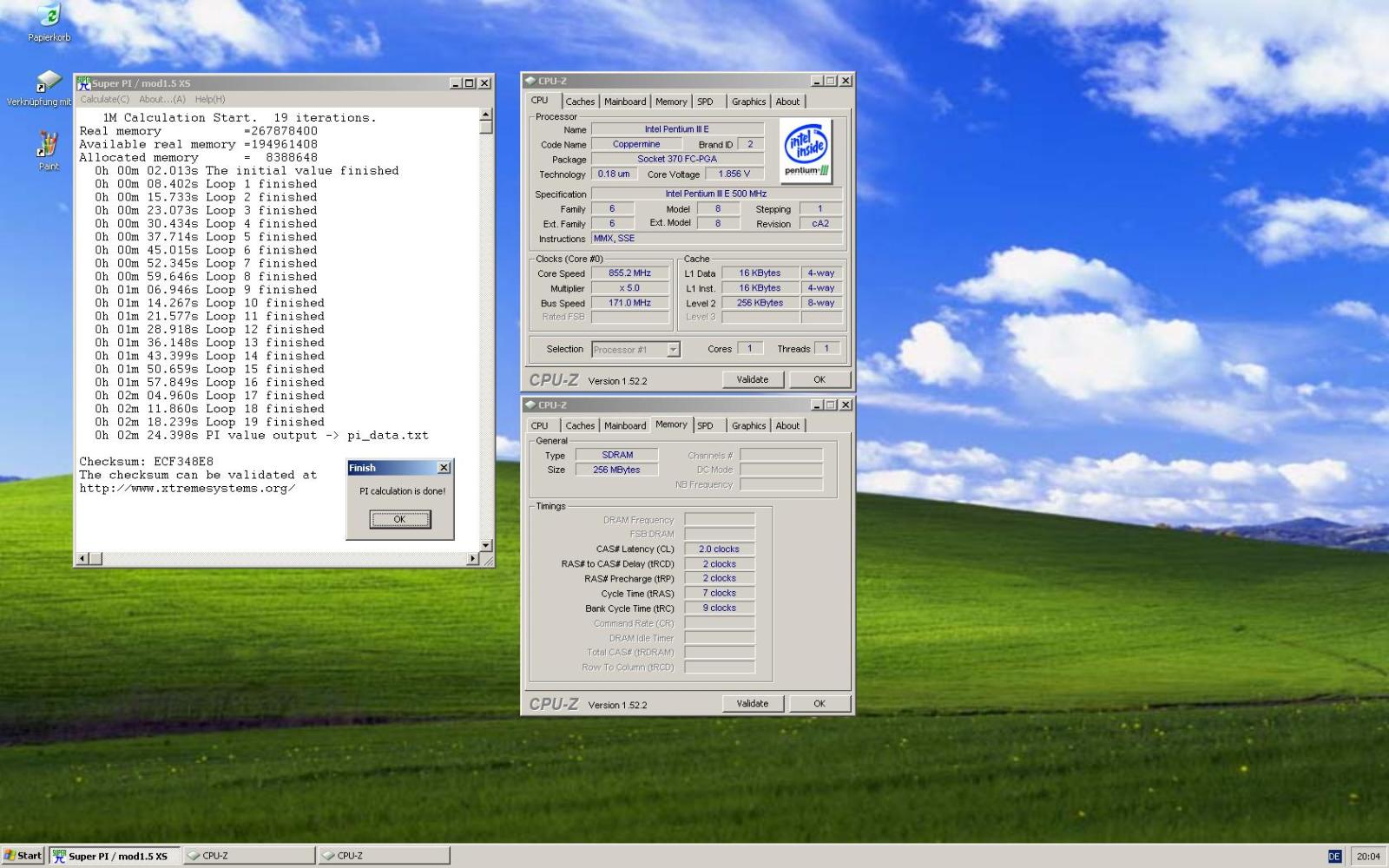The image size is (1389, 868).
Task: Select About tab in upper CPU-Z window
Action: 787,102
